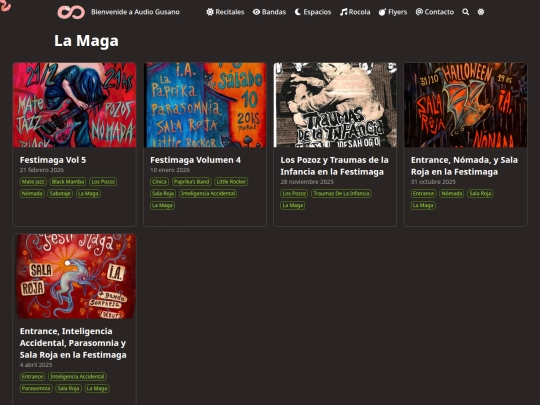Click Sala Roja tag in the 4 abril card

[x=68, y=388]
